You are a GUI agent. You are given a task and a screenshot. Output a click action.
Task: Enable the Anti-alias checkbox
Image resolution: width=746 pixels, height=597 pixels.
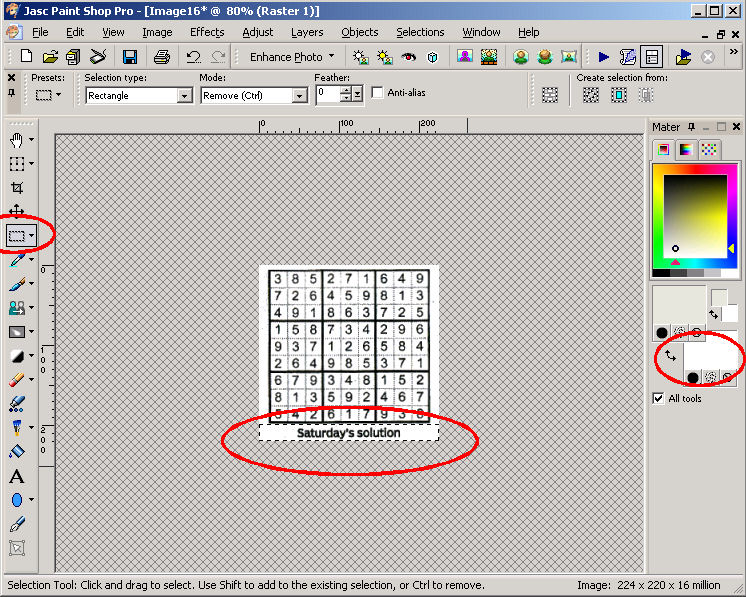[x=377, y=93]
